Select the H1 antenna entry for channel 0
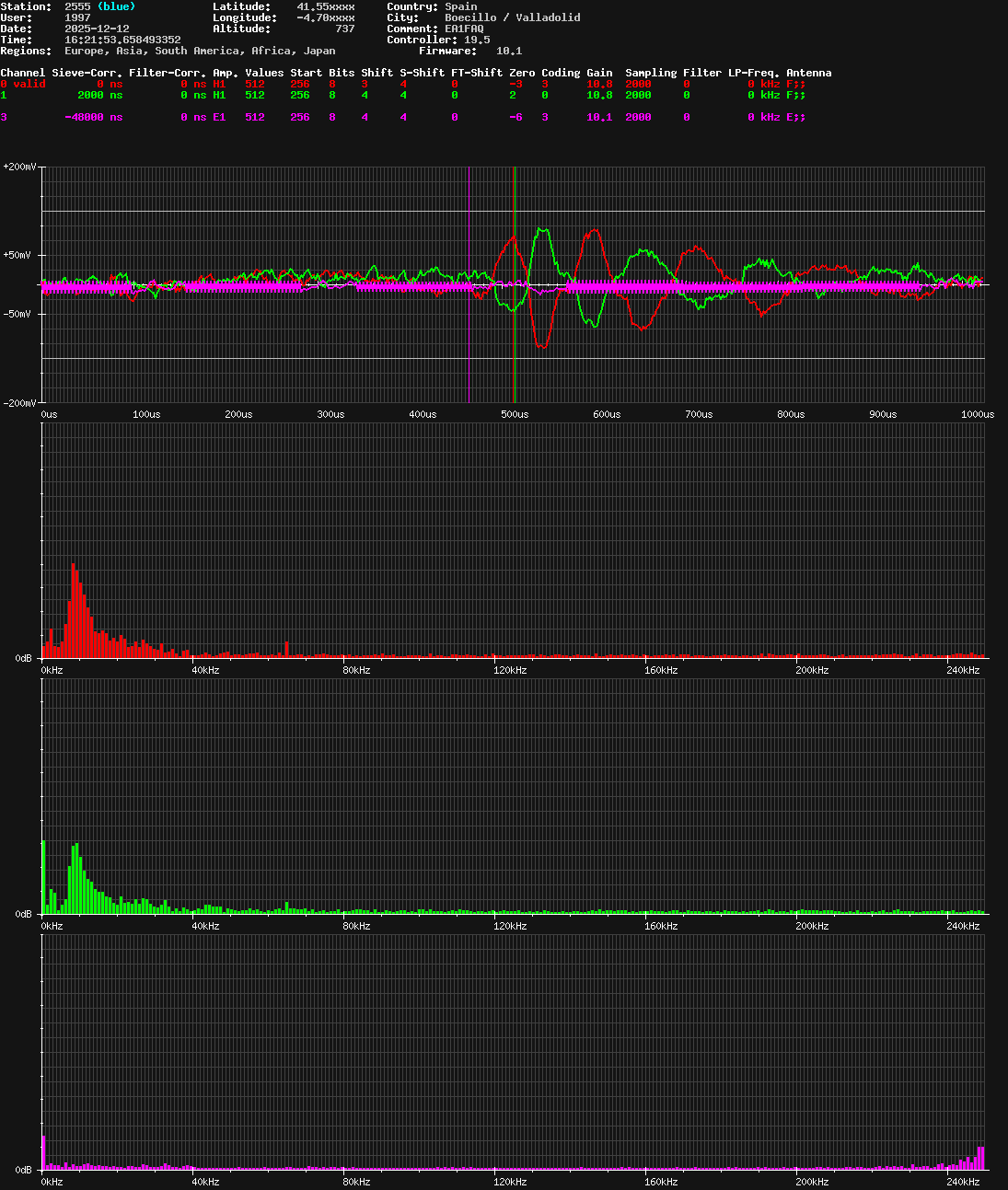 (x=217, y=84)
